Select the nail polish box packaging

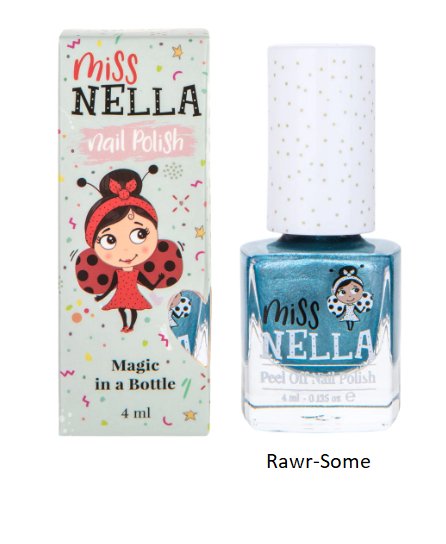135,233
